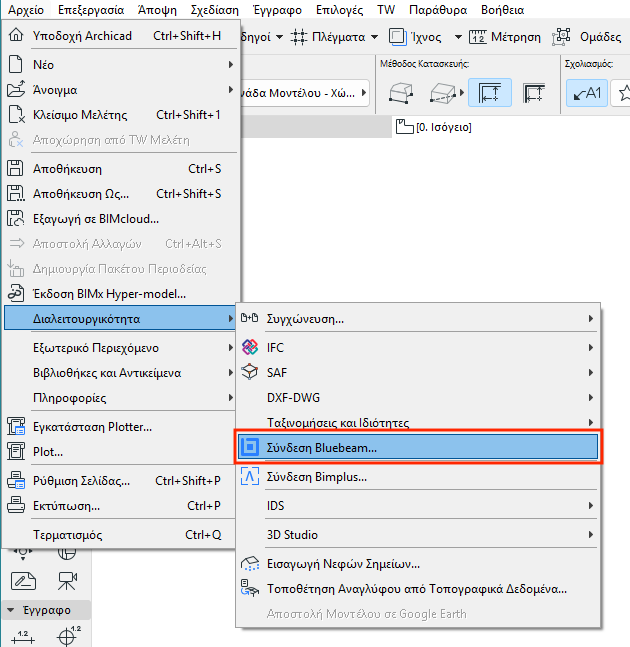This screenshot has height=647, width=630.
Task: Click the Ίχνος trace icon
Action: tap(398, 37)
